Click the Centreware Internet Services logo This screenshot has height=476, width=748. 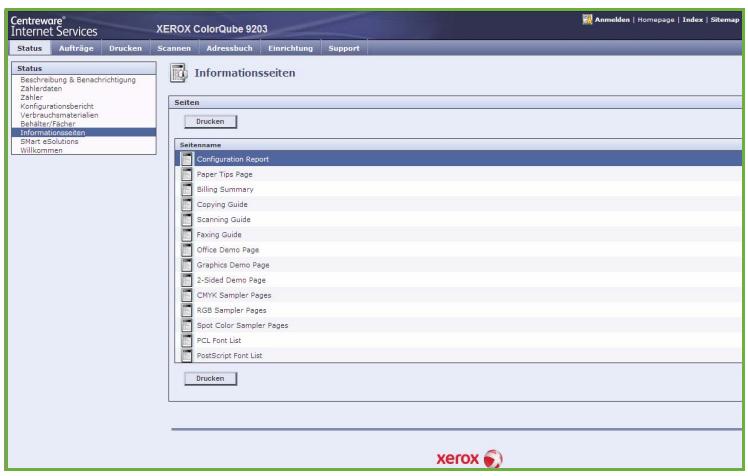[53, 26]
